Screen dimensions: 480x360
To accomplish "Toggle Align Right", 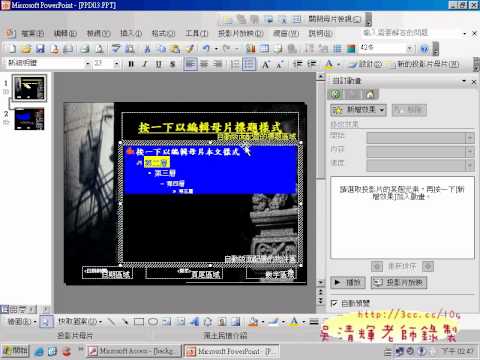I will coord(218,64).
